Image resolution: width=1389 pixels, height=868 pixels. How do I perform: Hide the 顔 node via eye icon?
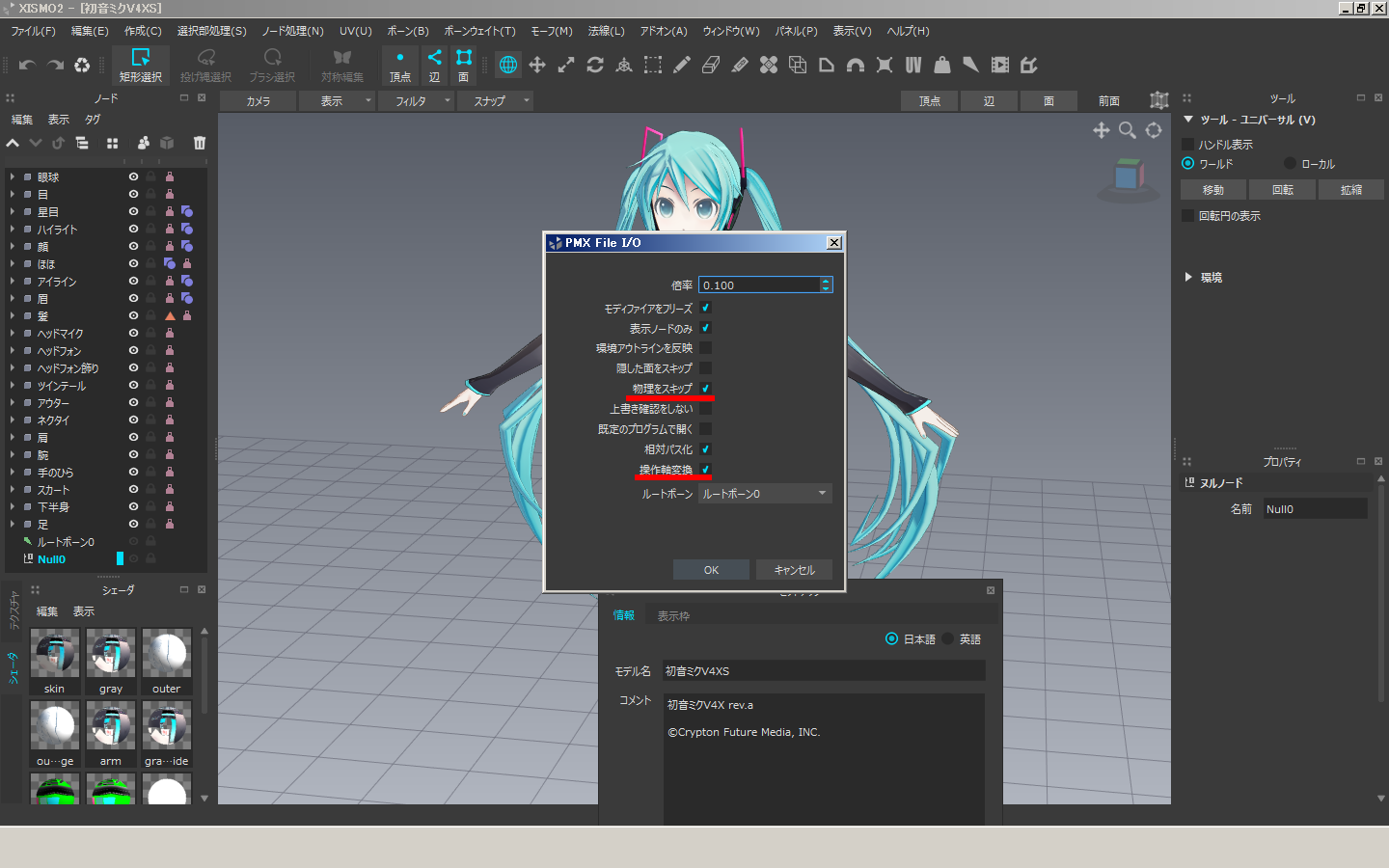pos(133,247)
